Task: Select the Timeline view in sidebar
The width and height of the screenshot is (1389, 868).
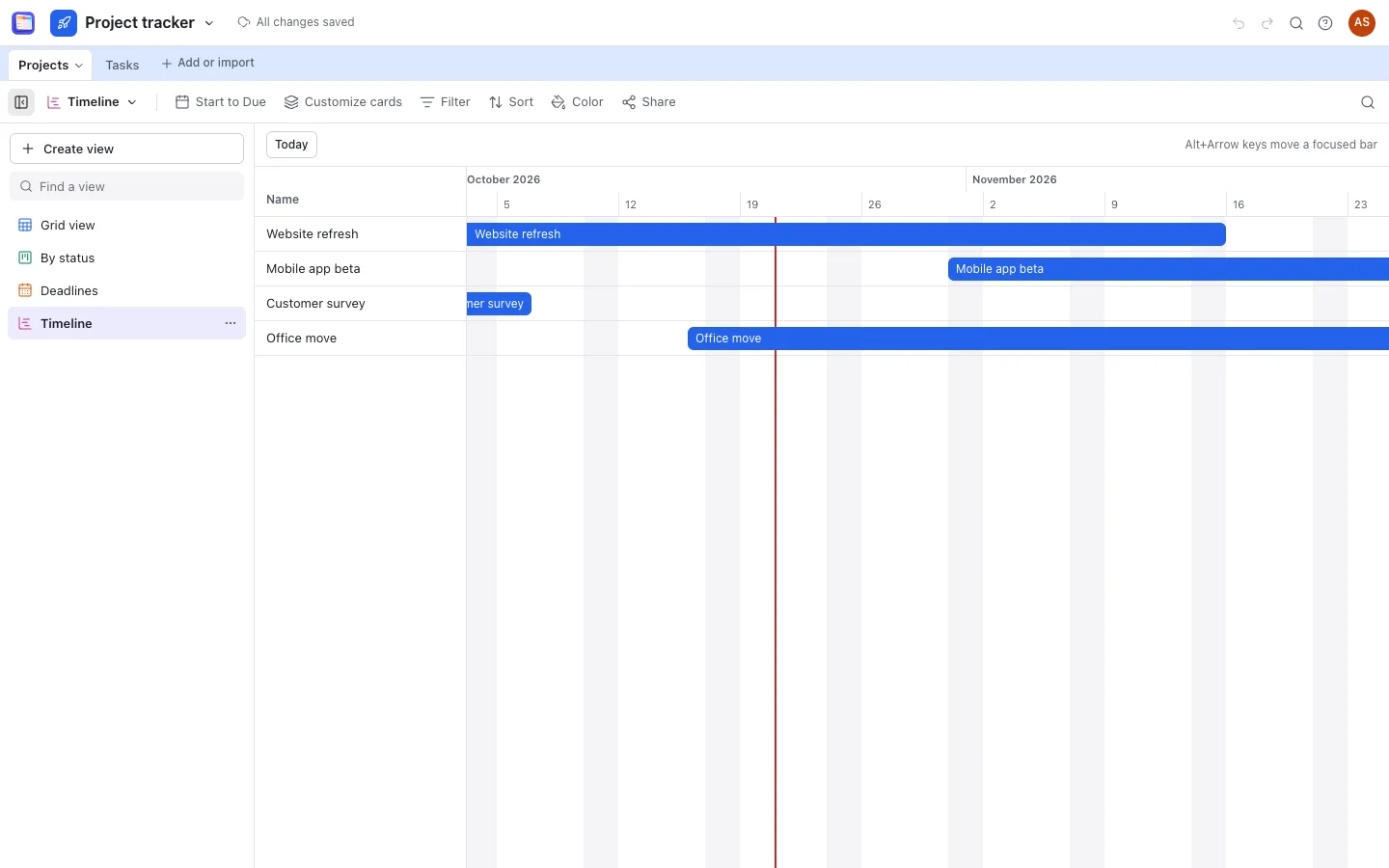Action: pos(126,324)
